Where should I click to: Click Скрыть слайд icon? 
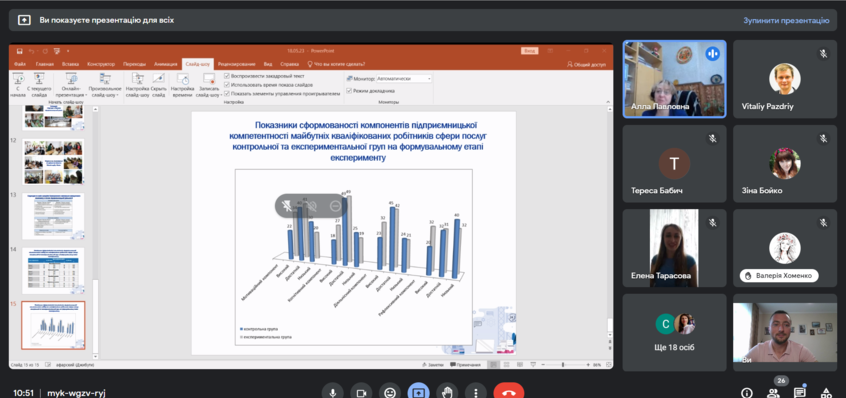tap(158, 85)
